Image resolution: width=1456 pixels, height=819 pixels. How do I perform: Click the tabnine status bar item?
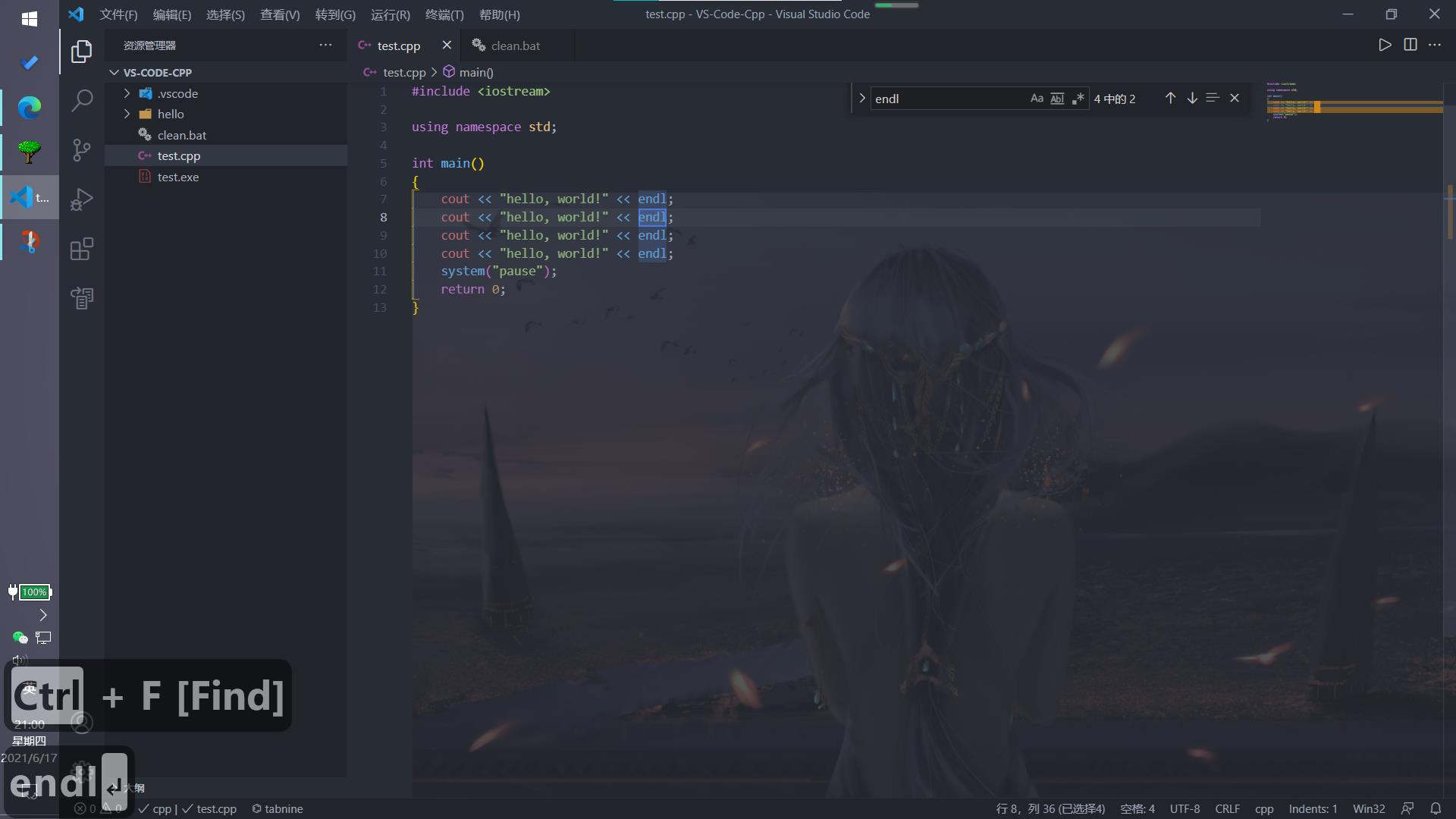tap(278, 808)
